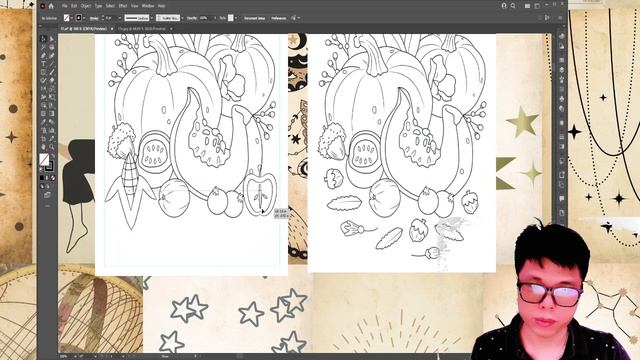Viewport: 640px width, 360px height.
Task: Click the Document Setup button
Action: 254,18
